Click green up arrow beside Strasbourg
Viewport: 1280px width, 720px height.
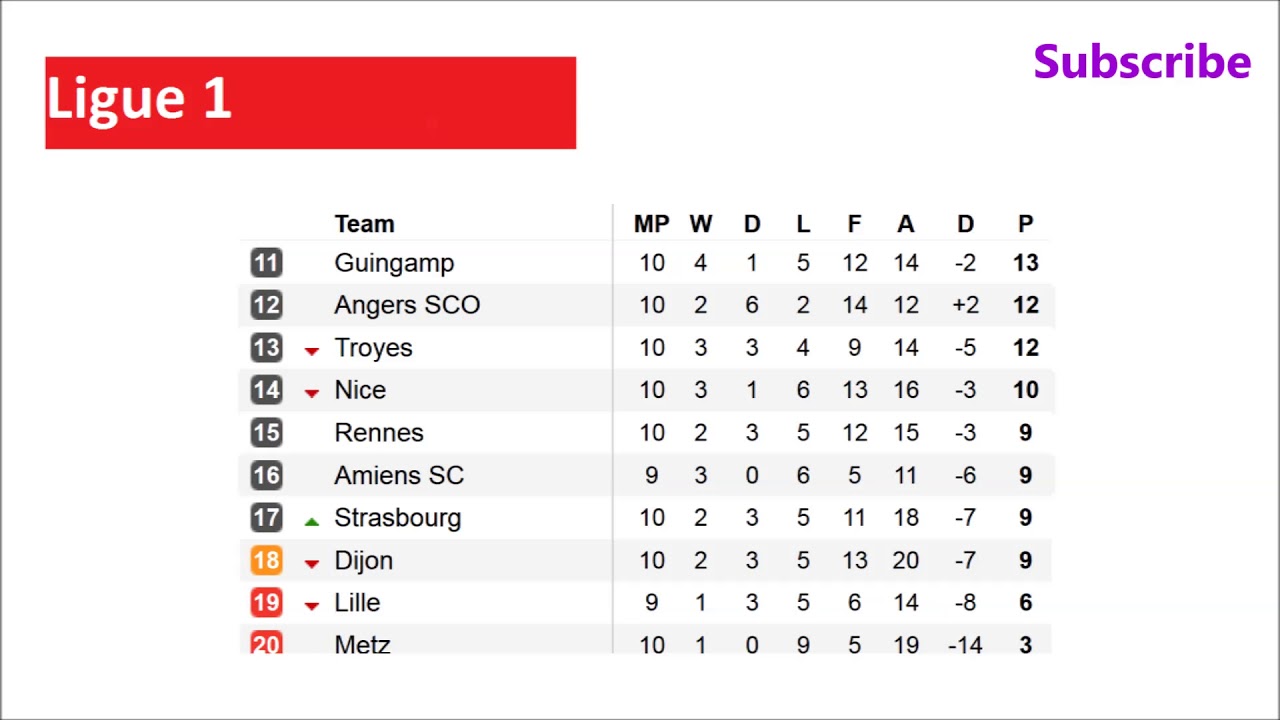[312, 520]
